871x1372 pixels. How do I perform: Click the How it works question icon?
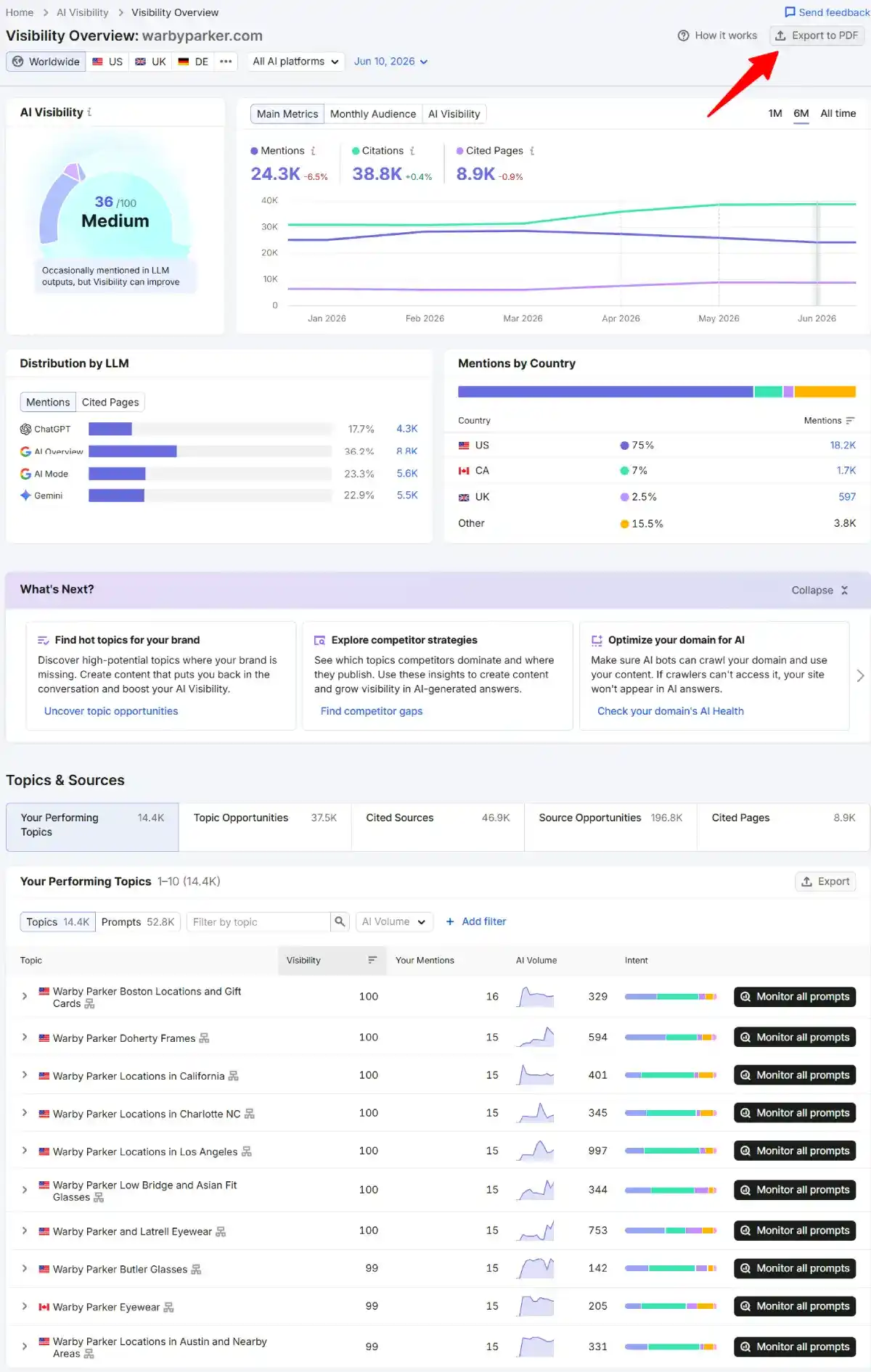pos(683,36)
